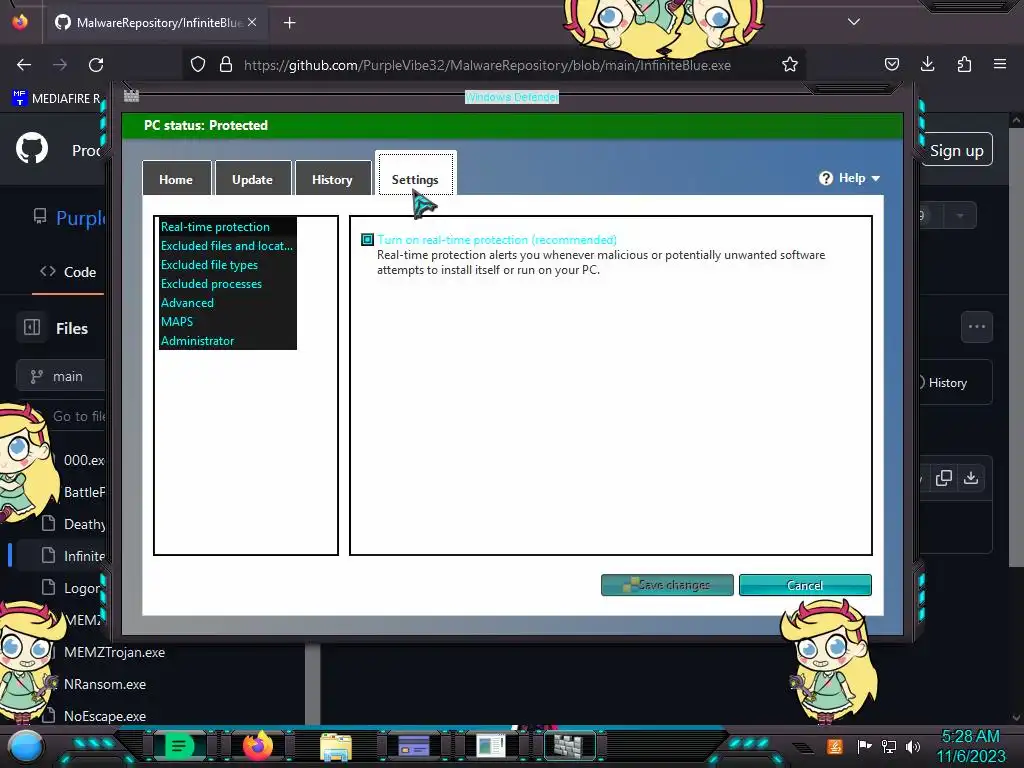Open the History tab in Windows Defender
The width and height of the screenshot is (1024, 768).
point(332,178)
